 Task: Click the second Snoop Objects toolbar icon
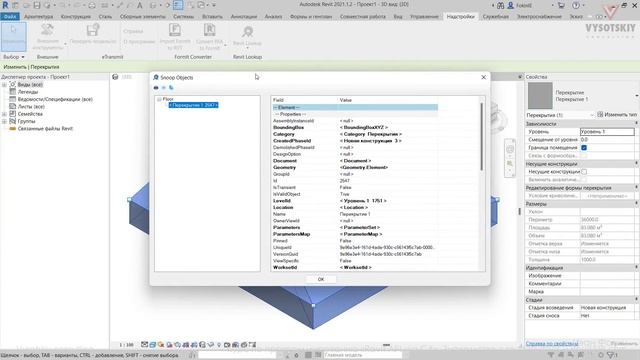coord(164,88)
